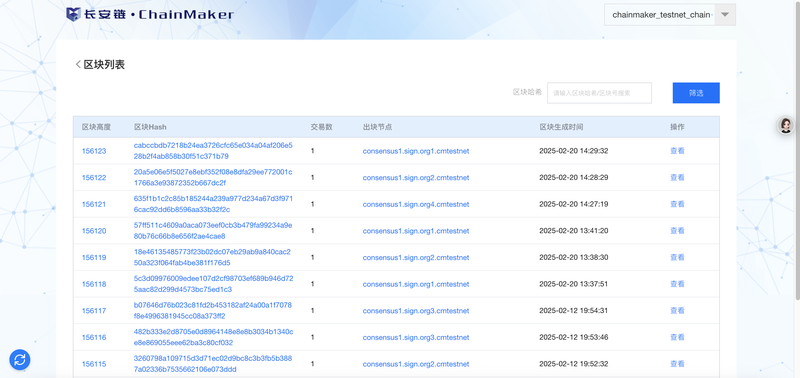The width and height of the screenshot is (800, 378).
Task: Open hash starting with 20a5e06e5f50
Action: 213,177
